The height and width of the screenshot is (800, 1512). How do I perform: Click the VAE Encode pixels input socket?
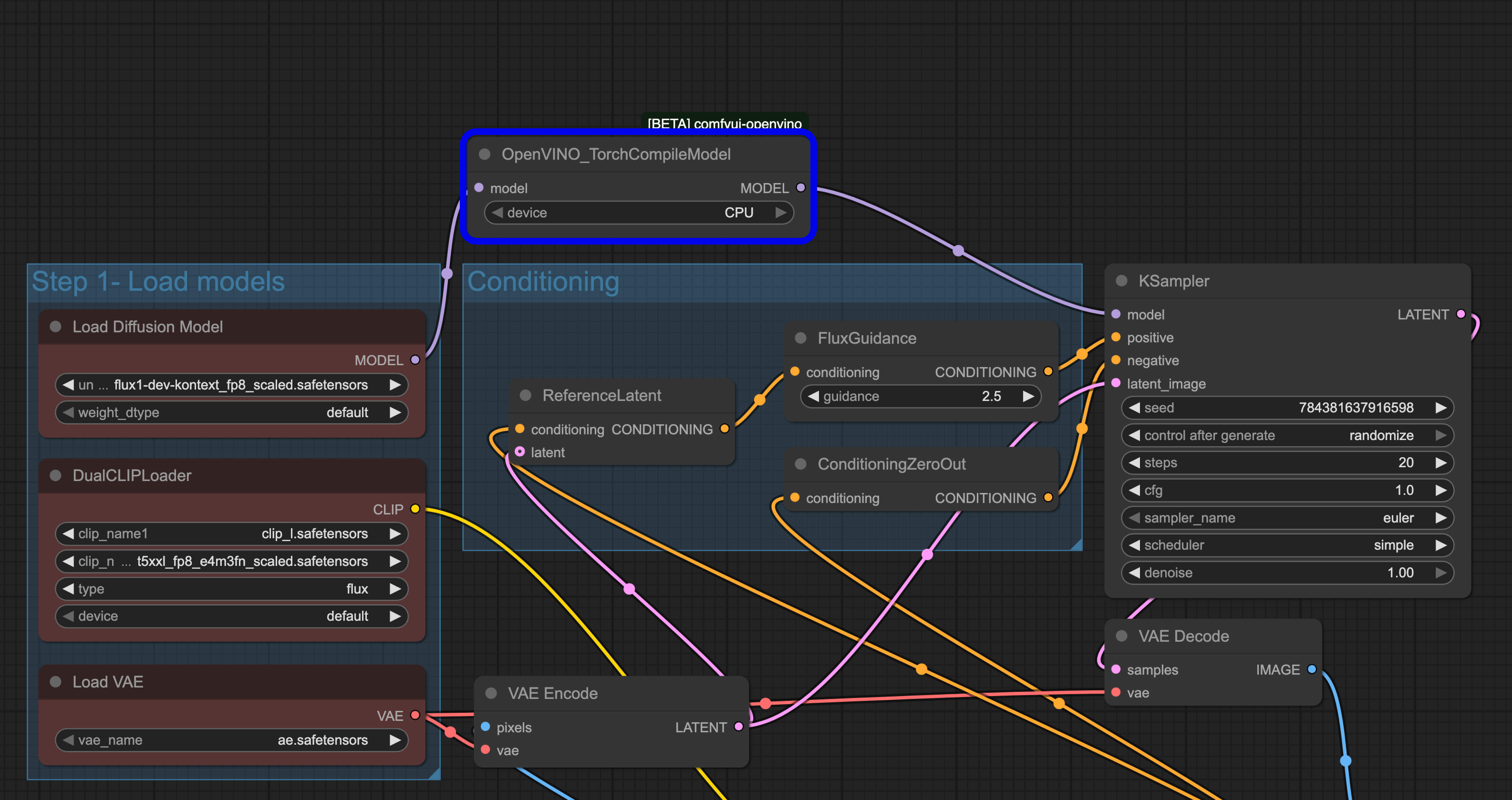[485, 727]
